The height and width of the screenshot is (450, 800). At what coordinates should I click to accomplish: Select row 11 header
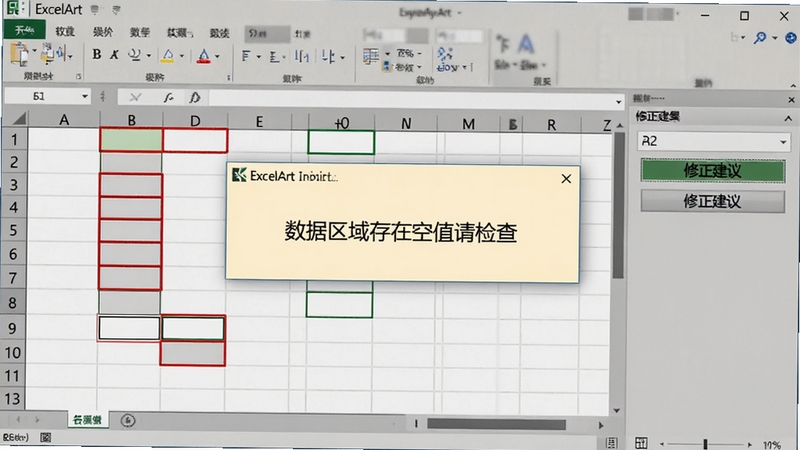(12, 376)
